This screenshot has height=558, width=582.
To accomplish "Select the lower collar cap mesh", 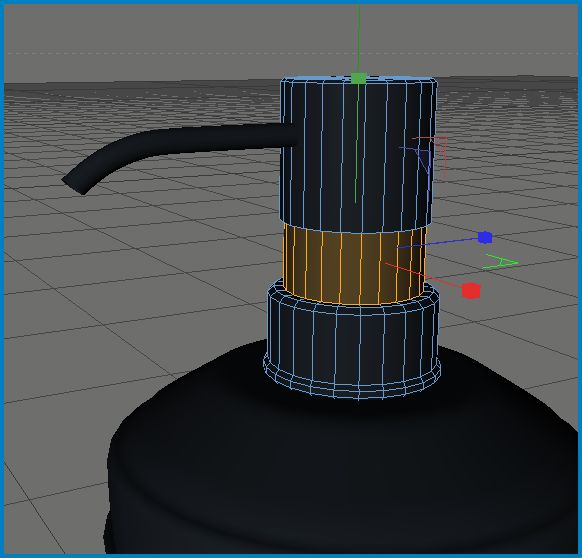I will (352, 340).
